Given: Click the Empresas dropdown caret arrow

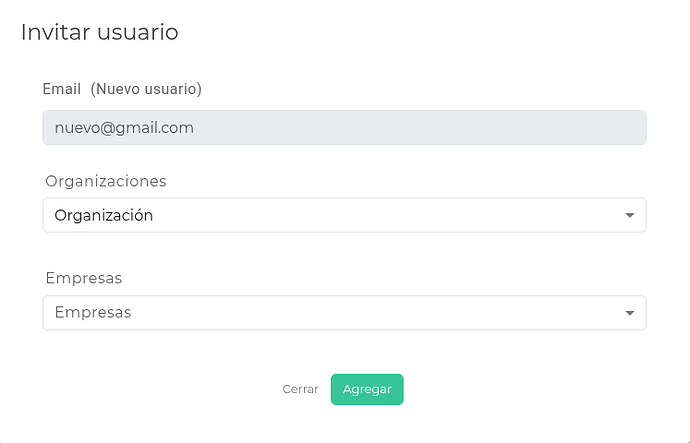Looking at the screenshot, I should 629,313.
